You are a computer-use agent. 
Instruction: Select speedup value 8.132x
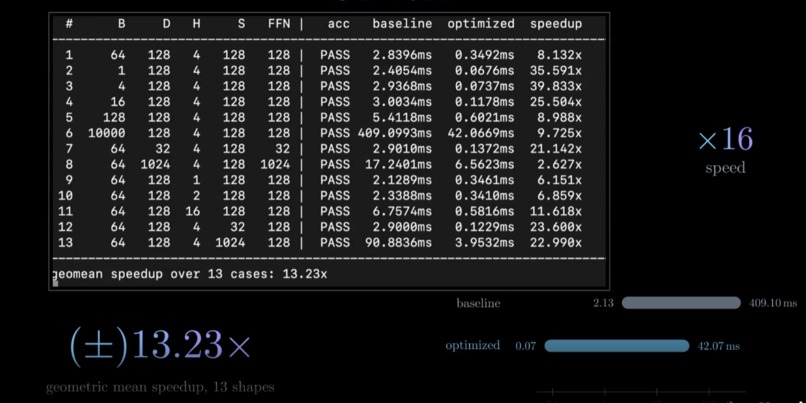560,55
